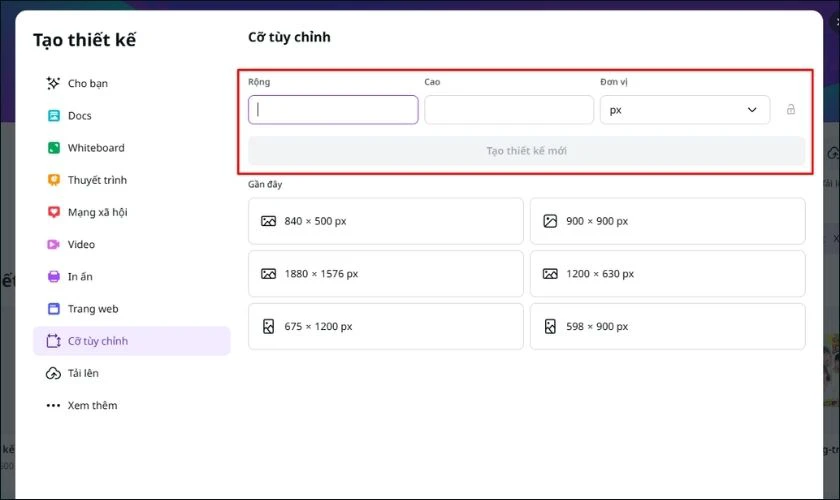Open the Trang web menu item
This screenshot has width=840, height=500.
click(x=93, y=309)
